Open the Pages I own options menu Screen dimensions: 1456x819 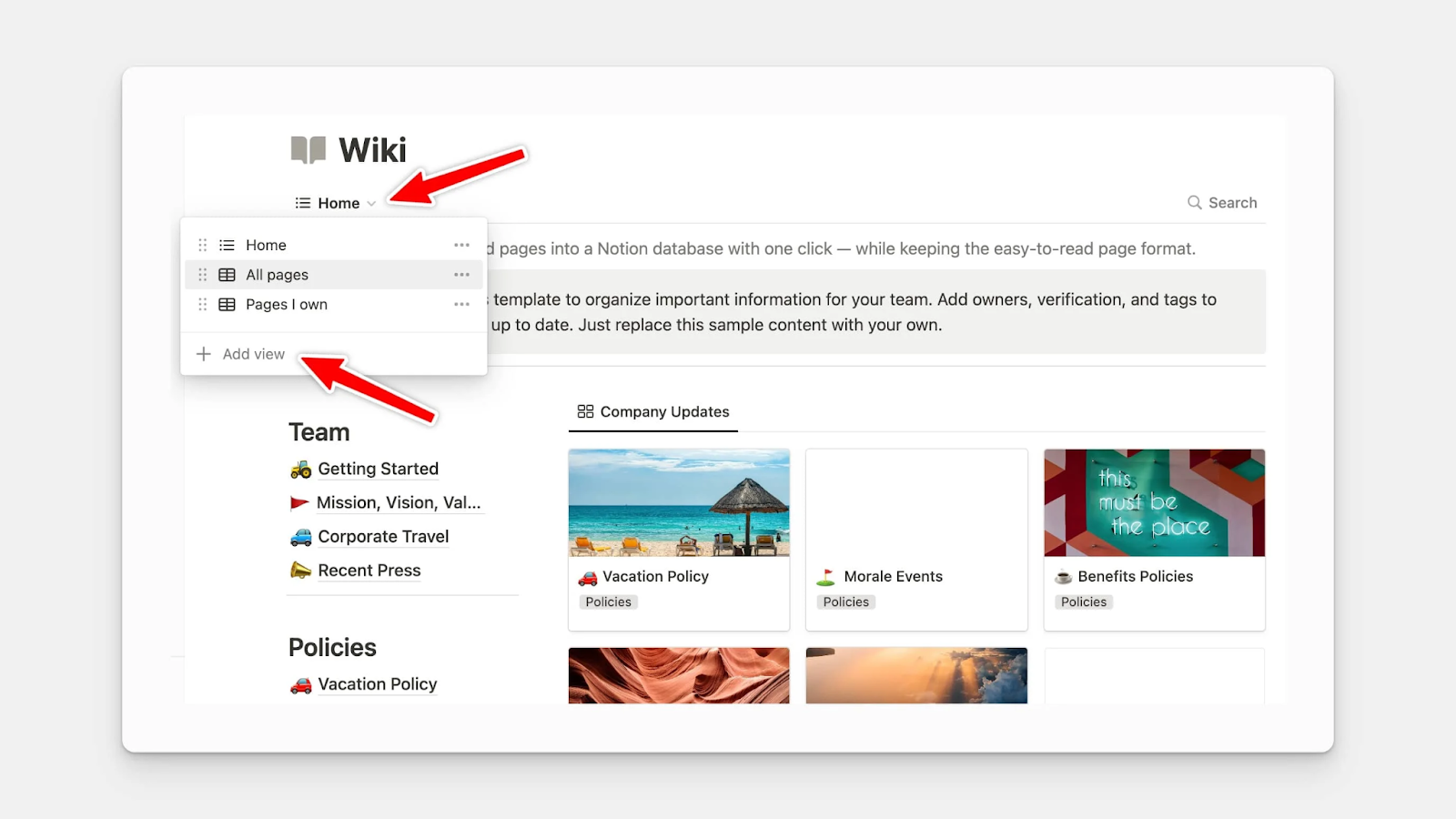pos(461,305)
